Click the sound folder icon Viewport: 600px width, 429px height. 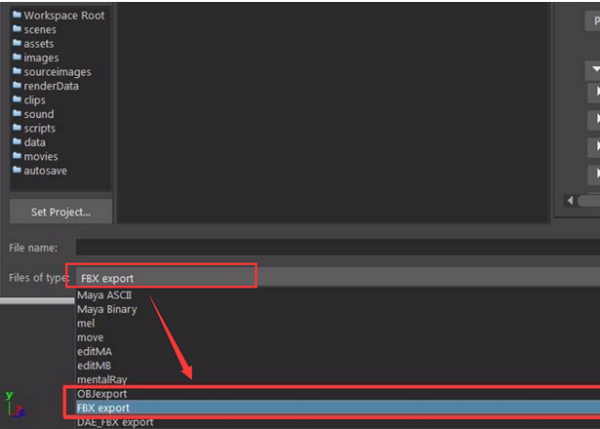point(17,113)
